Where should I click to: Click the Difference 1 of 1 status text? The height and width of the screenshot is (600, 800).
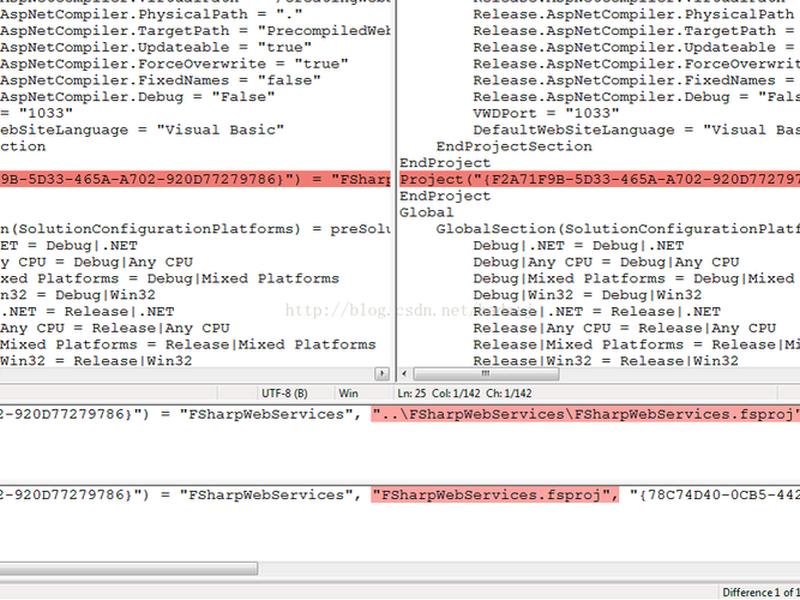pos(761,592)
